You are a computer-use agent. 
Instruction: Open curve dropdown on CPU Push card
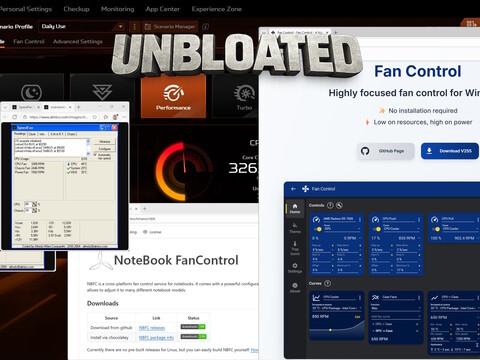[x=401, y=228]
